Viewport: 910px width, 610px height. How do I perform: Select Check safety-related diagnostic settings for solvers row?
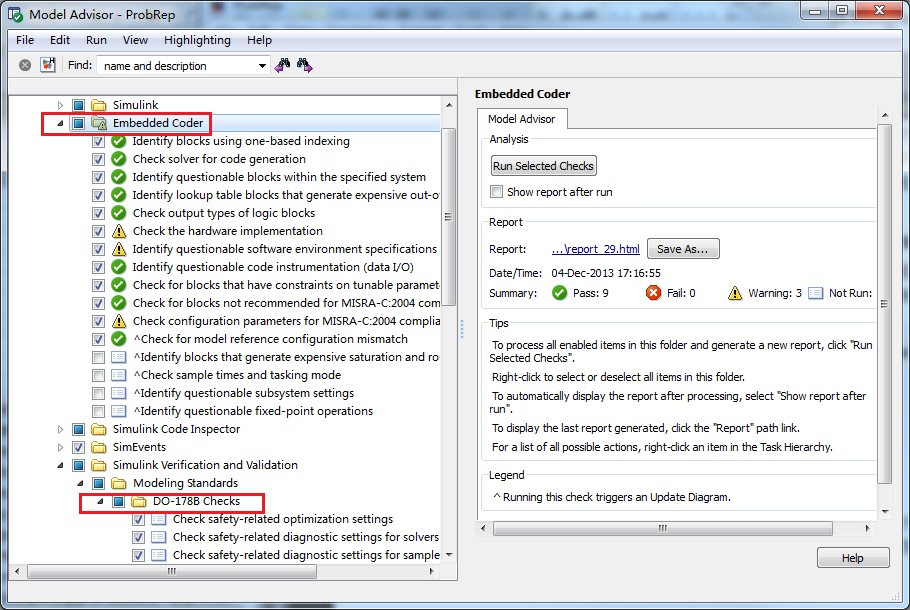coord(306,537)
